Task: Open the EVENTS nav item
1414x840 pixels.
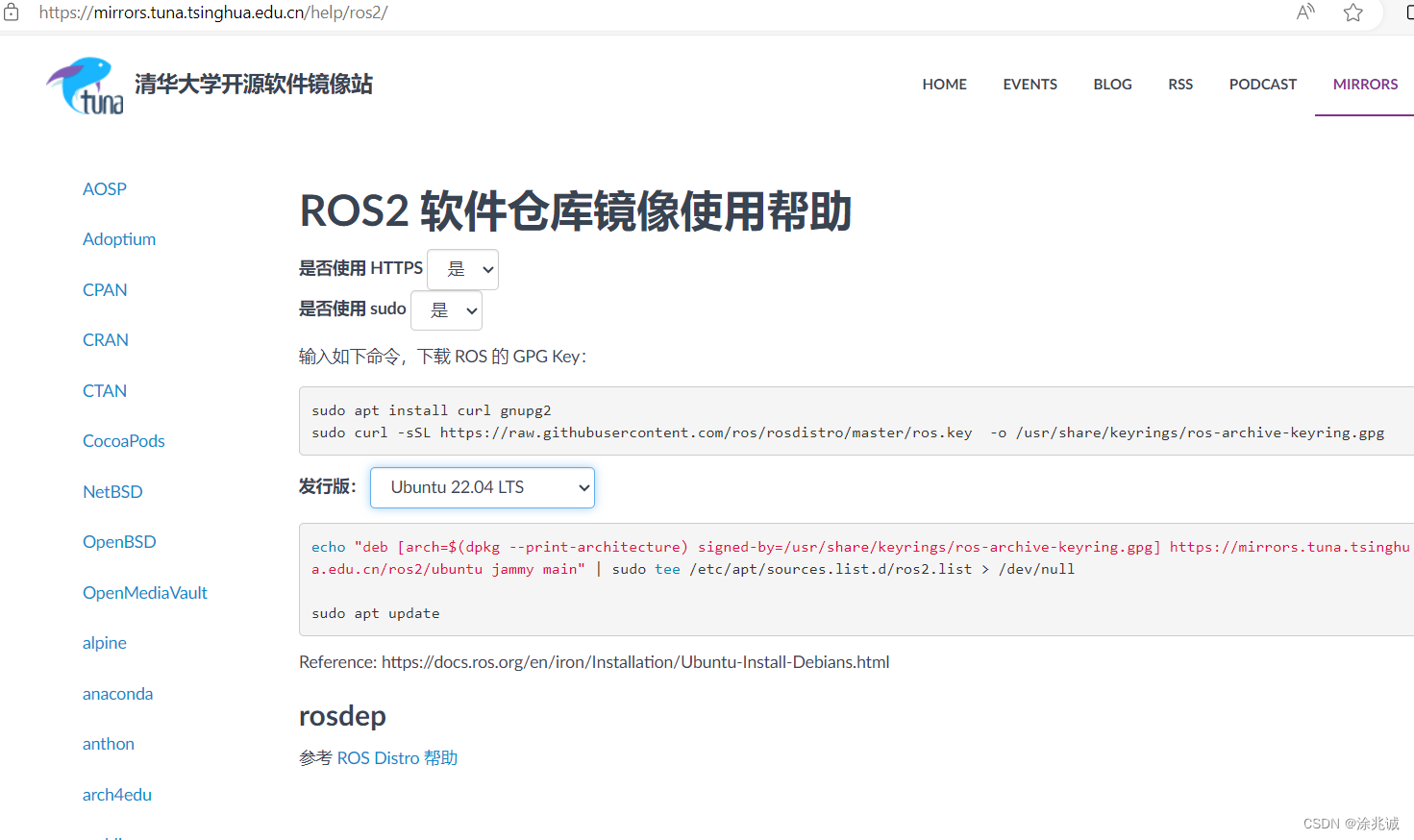Action: 1029,85
